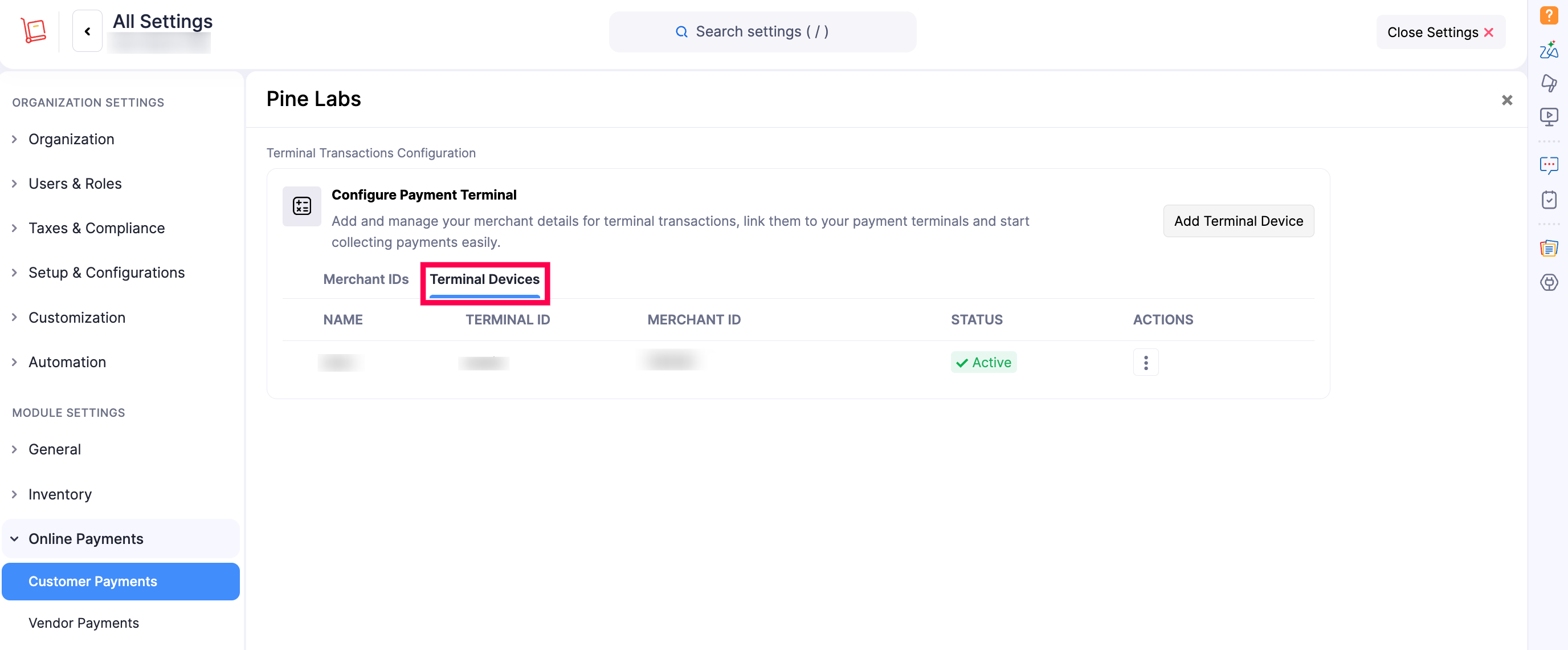Open the chat bubble icon in right rail
The width and height of the screenshot is (1568, 650).
coord(1549,165)
